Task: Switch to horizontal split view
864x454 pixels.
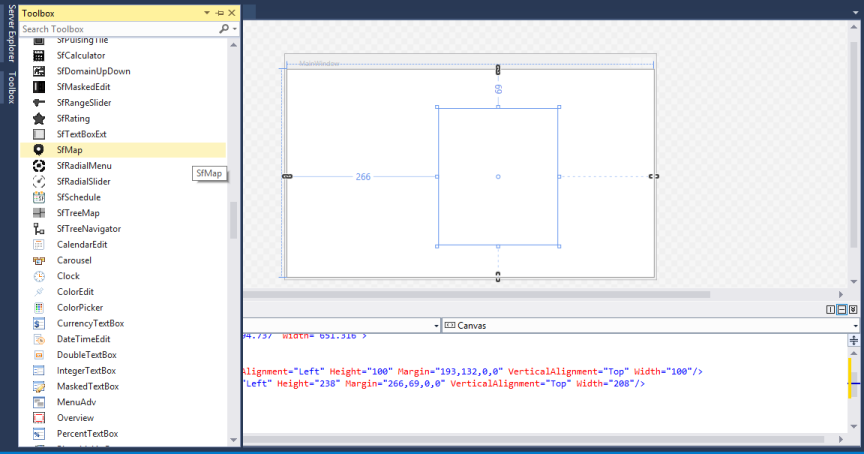Action: point(841,310)
